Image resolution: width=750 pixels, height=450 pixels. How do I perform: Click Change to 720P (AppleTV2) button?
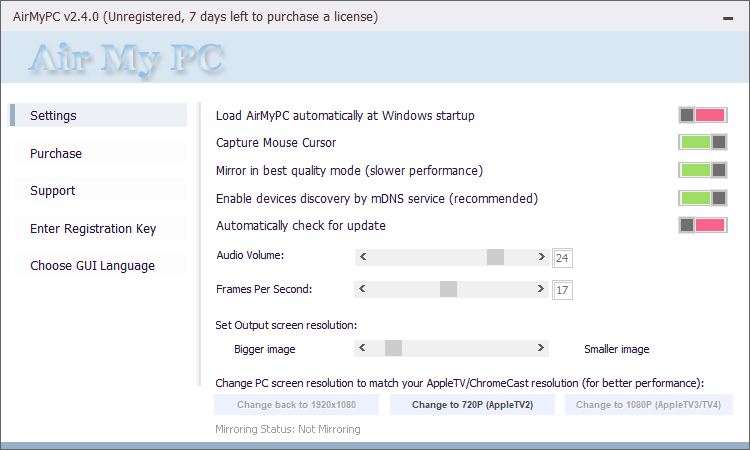pos(473,405)
